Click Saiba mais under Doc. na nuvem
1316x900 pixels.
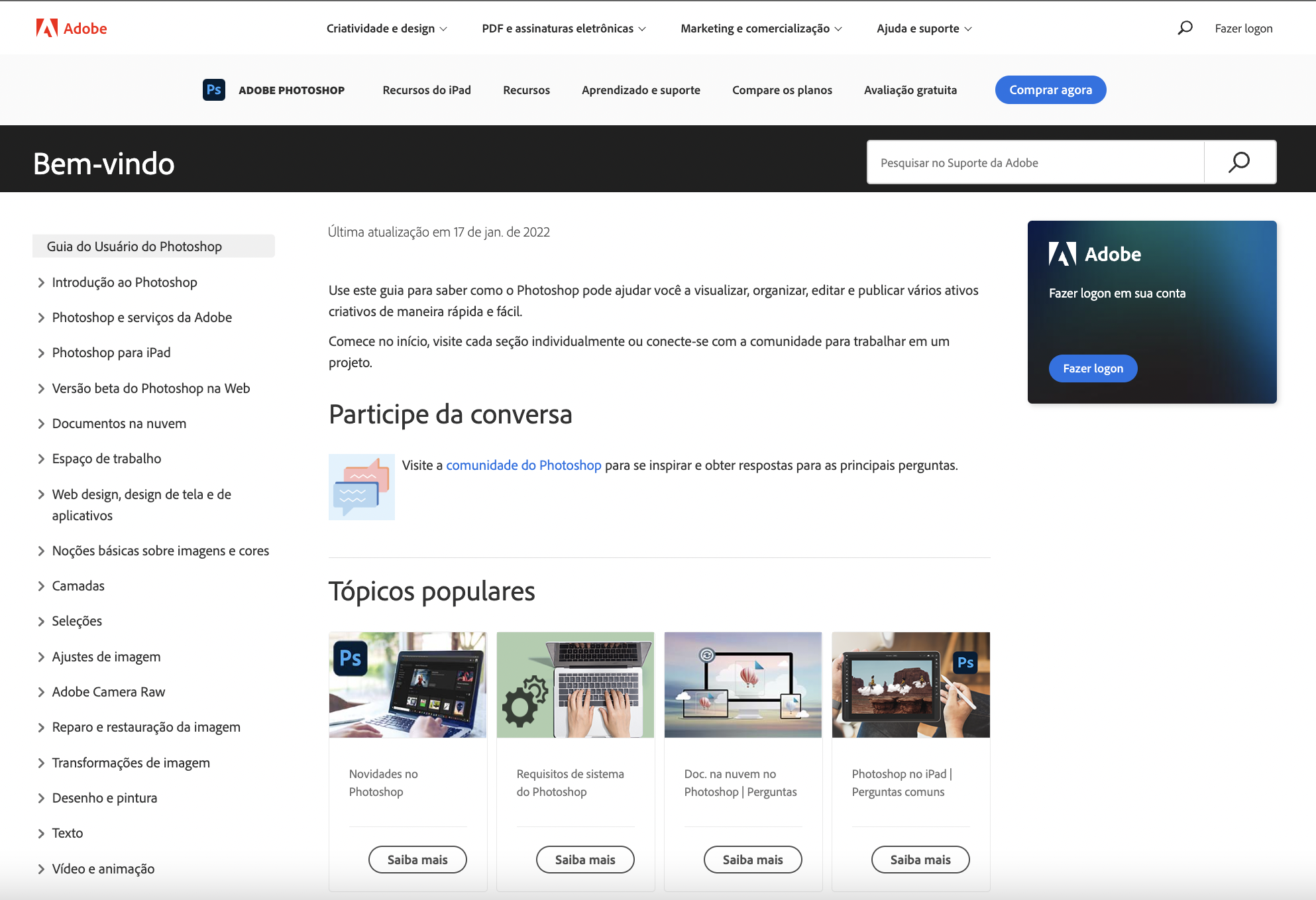[753, 860]
